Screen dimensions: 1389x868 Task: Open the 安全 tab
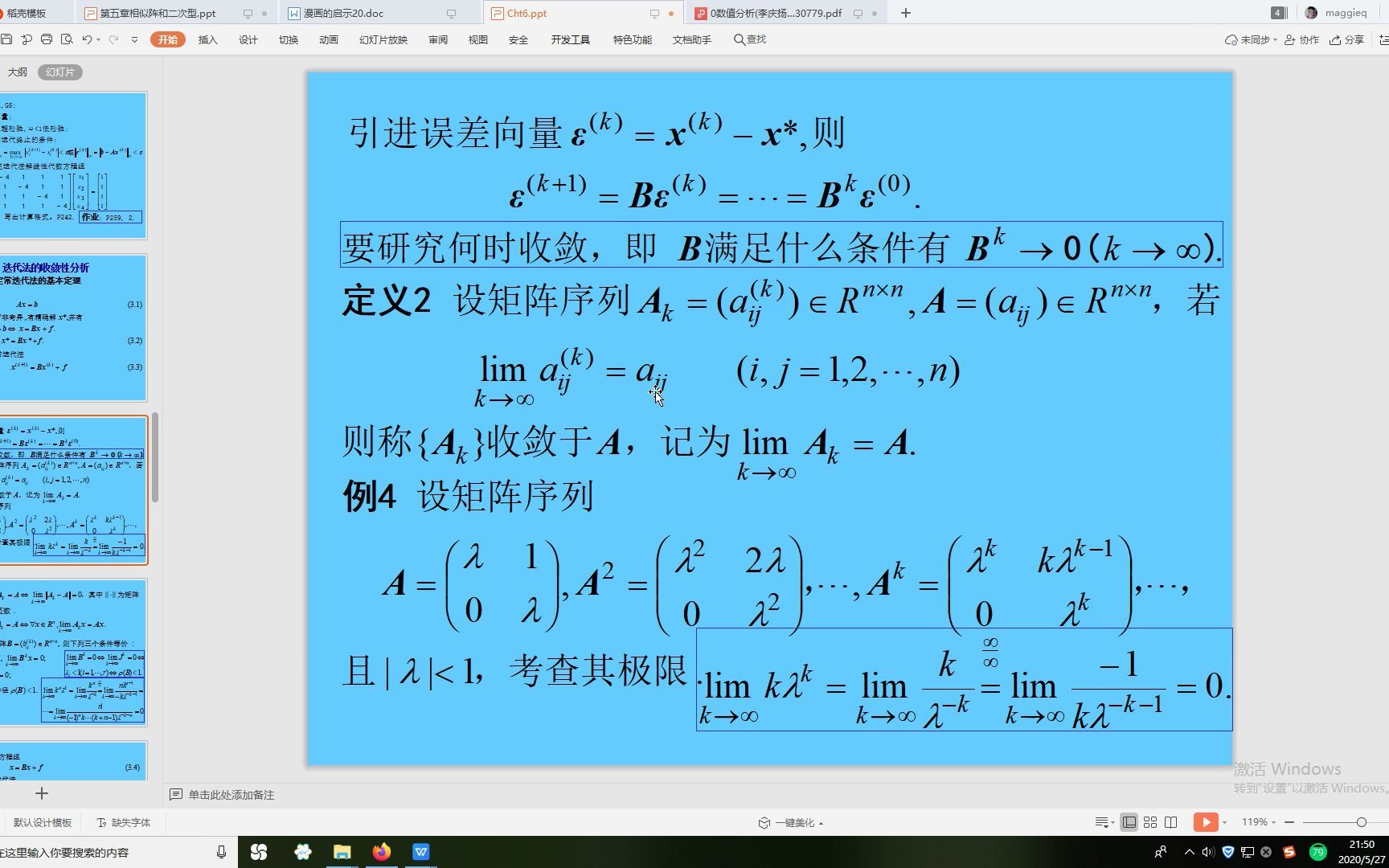pos(518,39)
